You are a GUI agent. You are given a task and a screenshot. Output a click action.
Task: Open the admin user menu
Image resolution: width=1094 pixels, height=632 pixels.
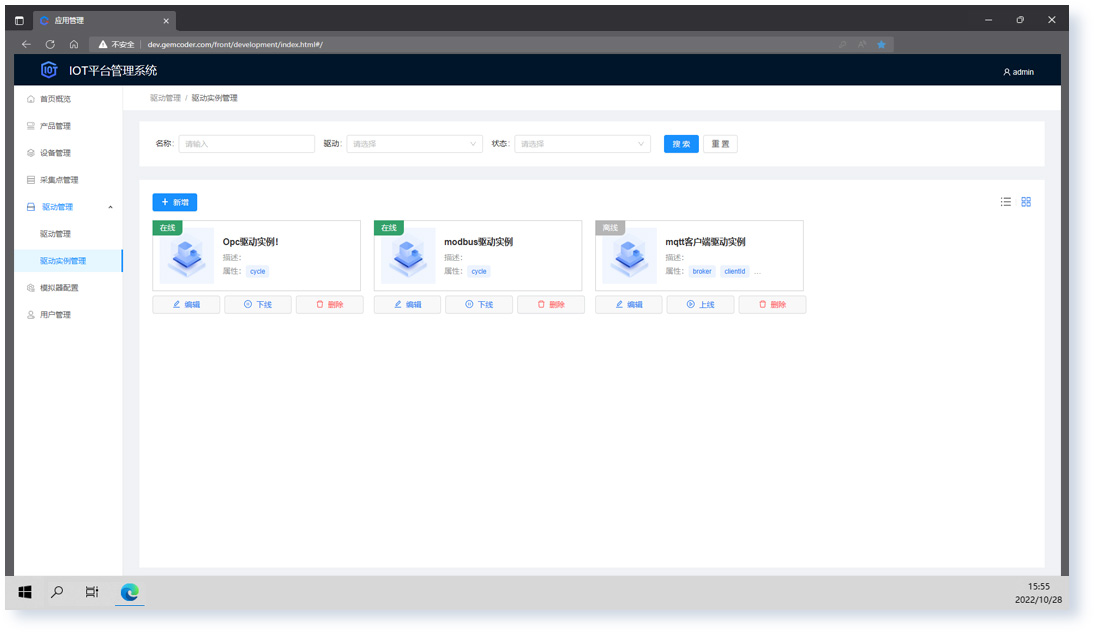1018,72
